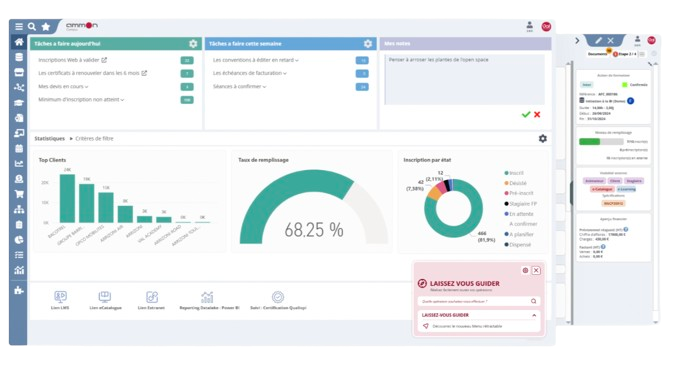
Task: Open Lien eCatalogue shortcut
Action: (105, 300)
